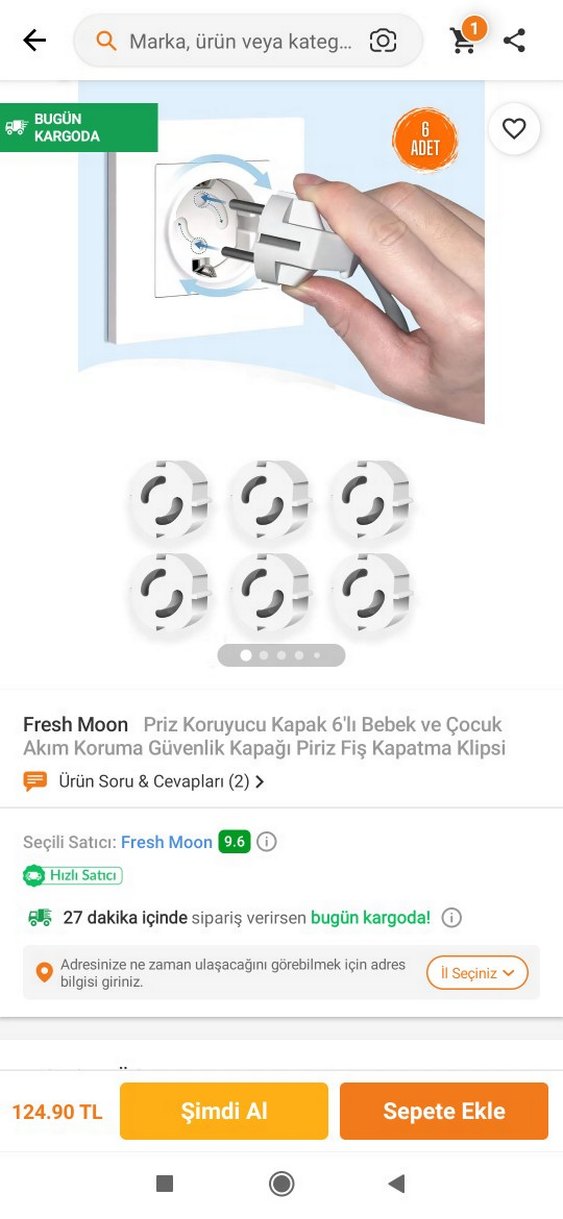
Task: Open the shopping cart icon
Action: coord(464,40)
